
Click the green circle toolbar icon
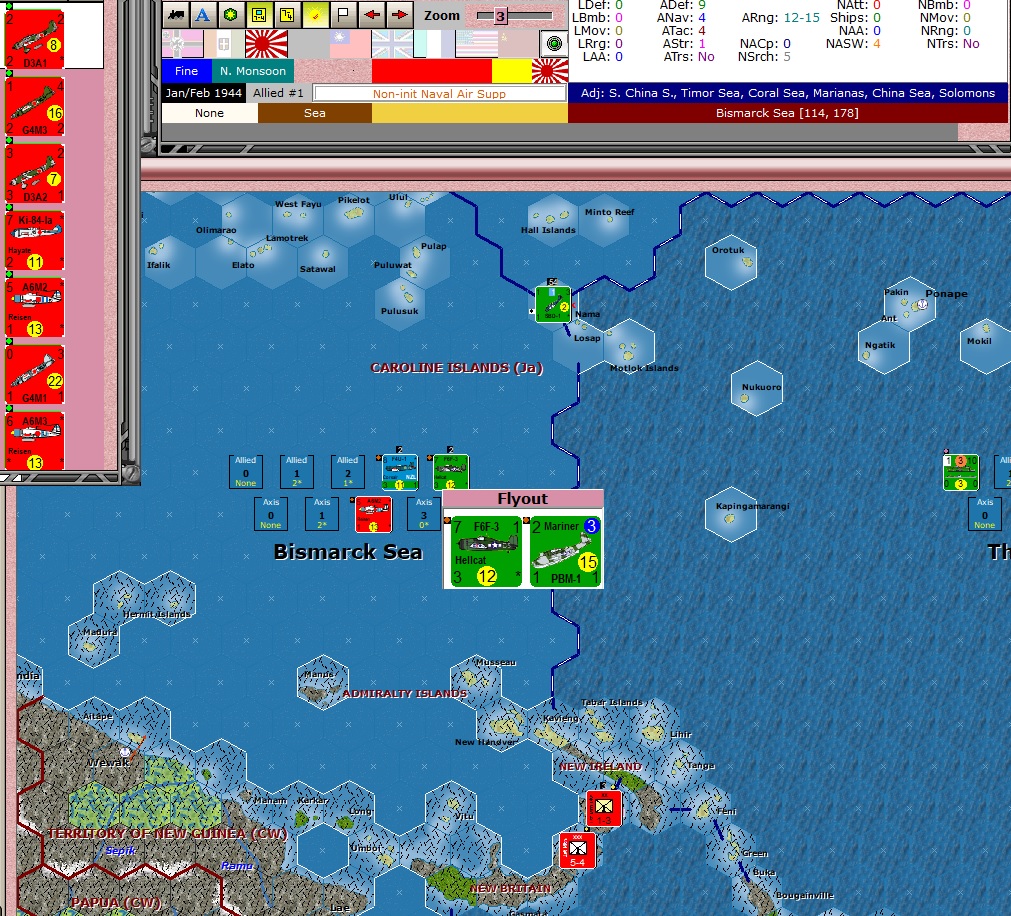pos(231,15)
